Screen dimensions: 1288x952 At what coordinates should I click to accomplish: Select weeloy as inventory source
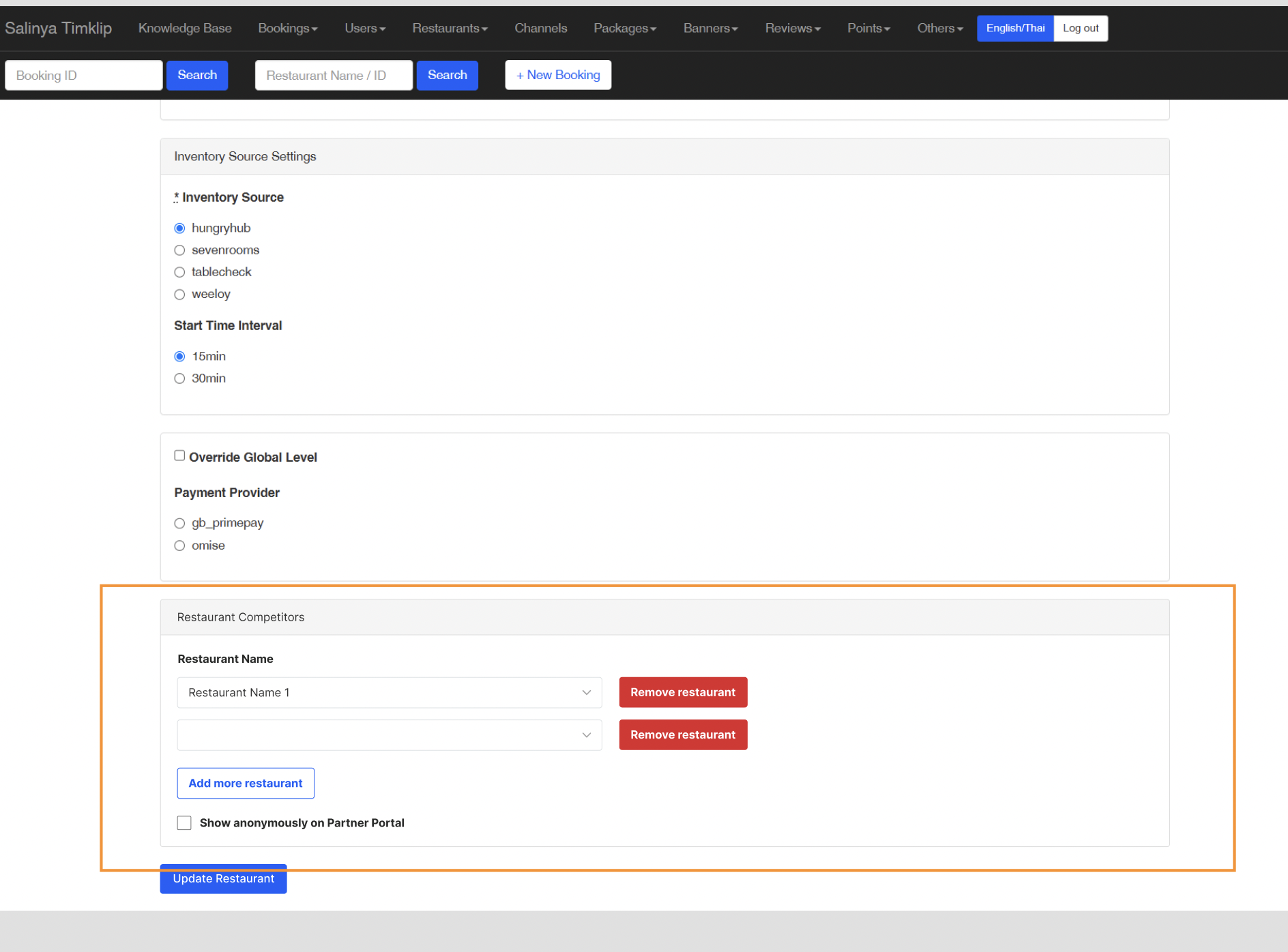pos(179,295)
